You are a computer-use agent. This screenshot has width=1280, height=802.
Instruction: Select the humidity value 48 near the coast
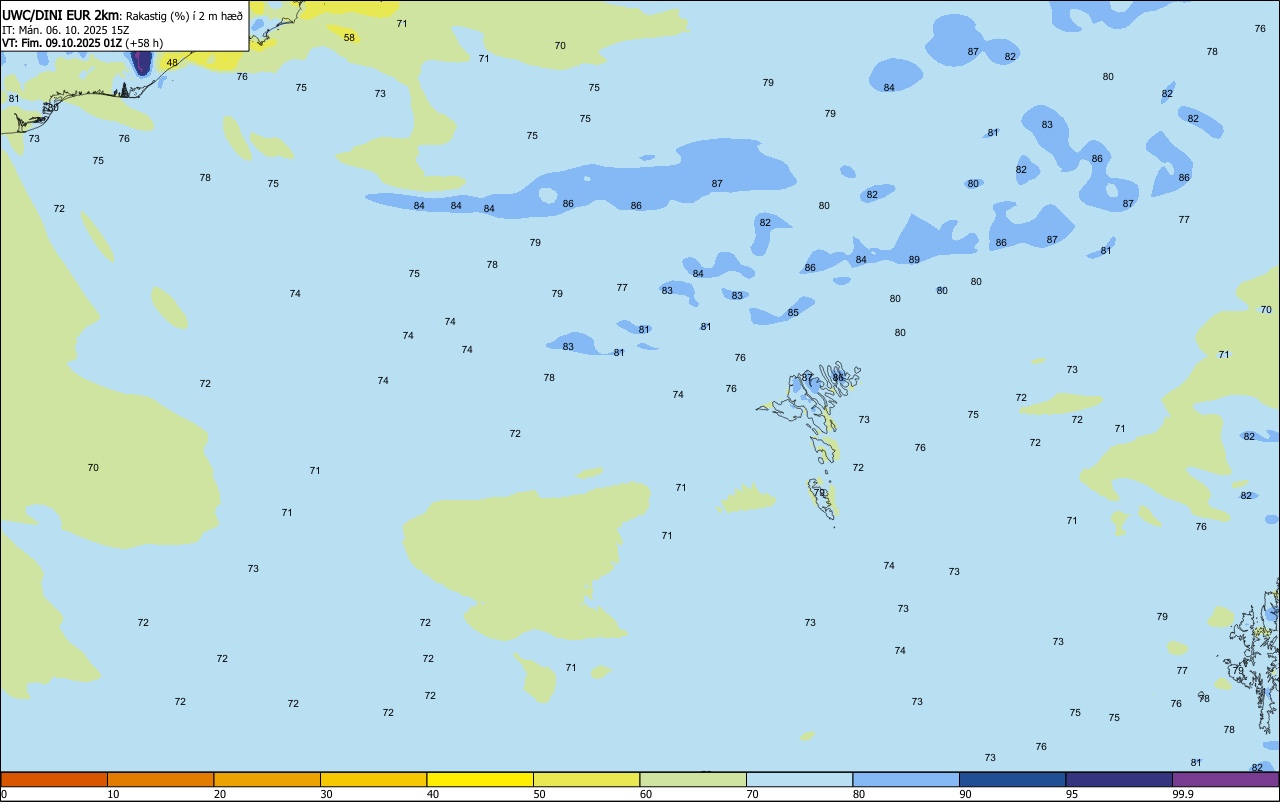(x=172, y=63)
